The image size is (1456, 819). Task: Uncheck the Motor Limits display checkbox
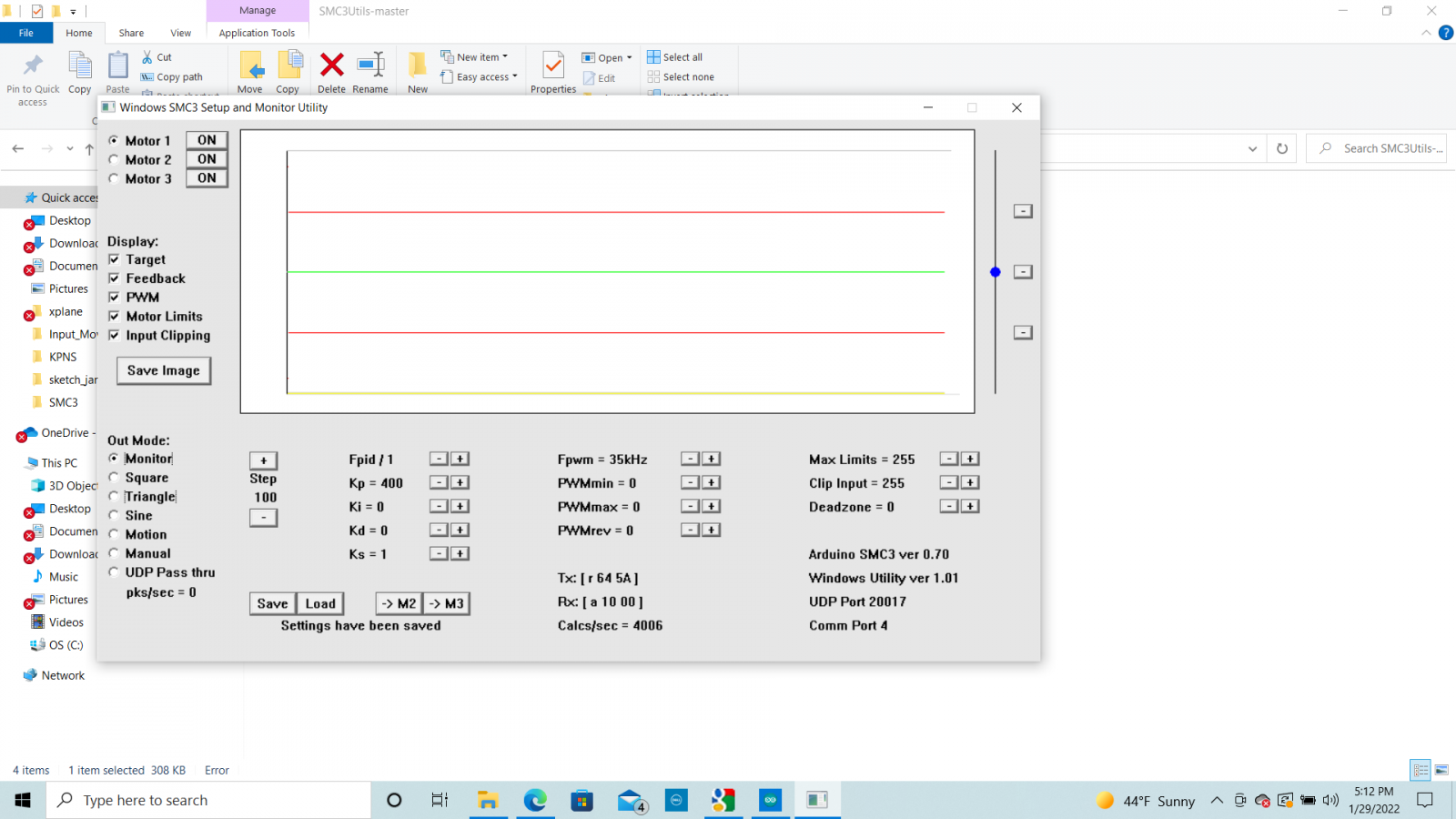click(x=114, y=317)
